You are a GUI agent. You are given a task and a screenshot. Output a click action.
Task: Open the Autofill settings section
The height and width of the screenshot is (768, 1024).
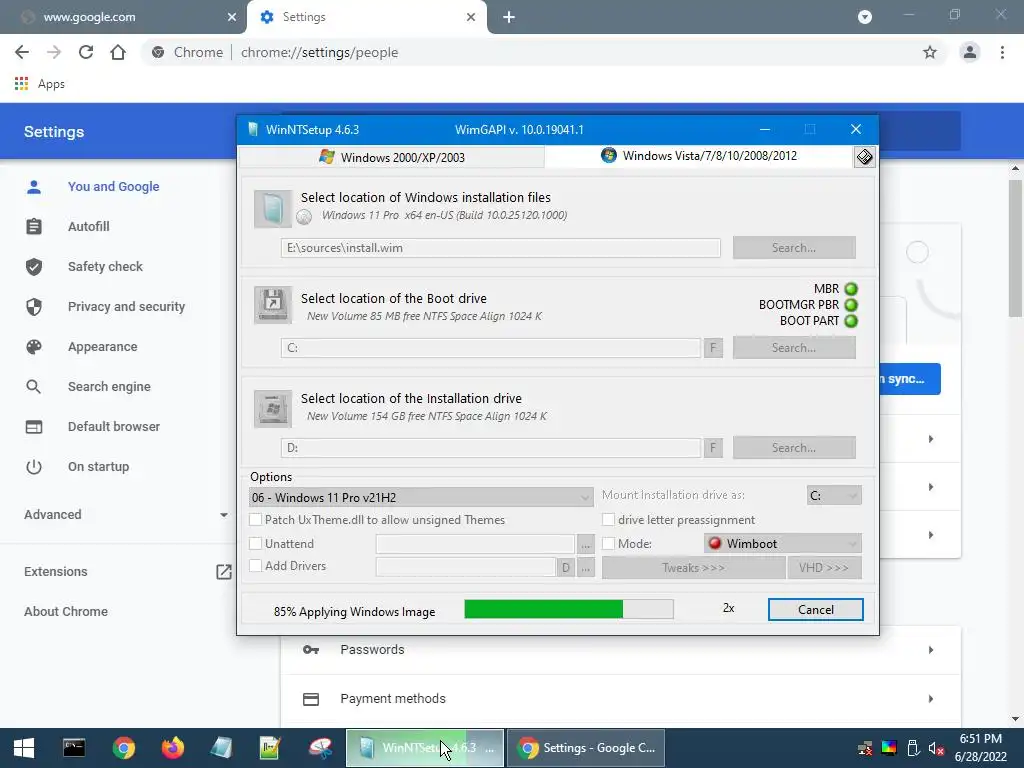click(x=88, y=227)
